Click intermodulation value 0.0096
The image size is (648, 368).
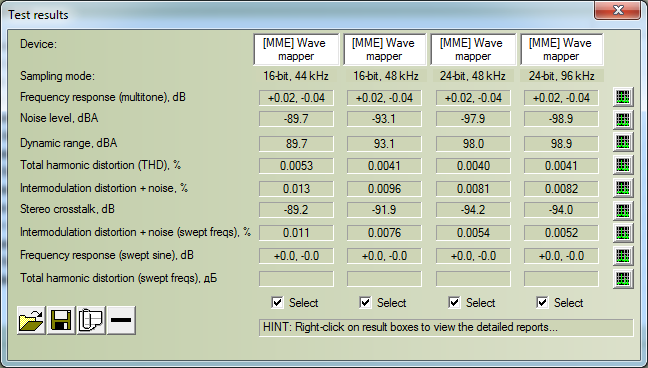pos(384,189)
